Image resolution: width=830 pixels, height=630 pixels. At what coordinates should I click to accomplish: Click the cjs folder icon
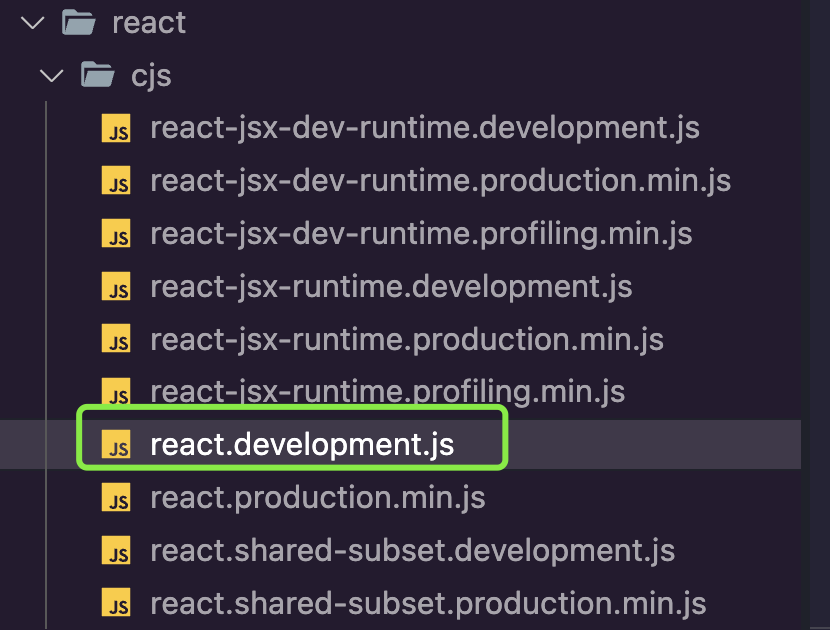97,75
